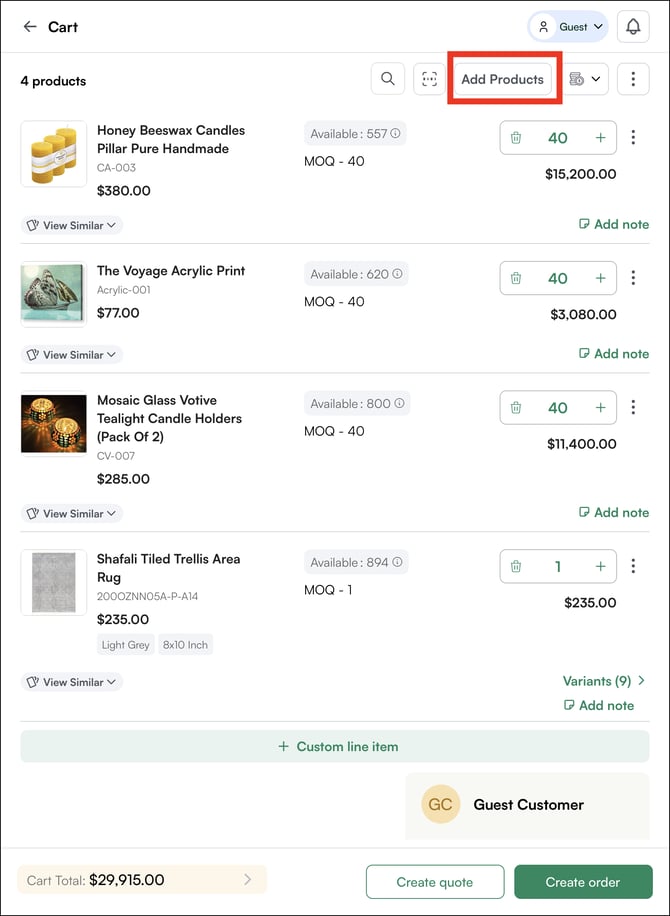Click the back arrow next to Cart
Viewport: 670px width, 916px height.
[x=30, y=27]
